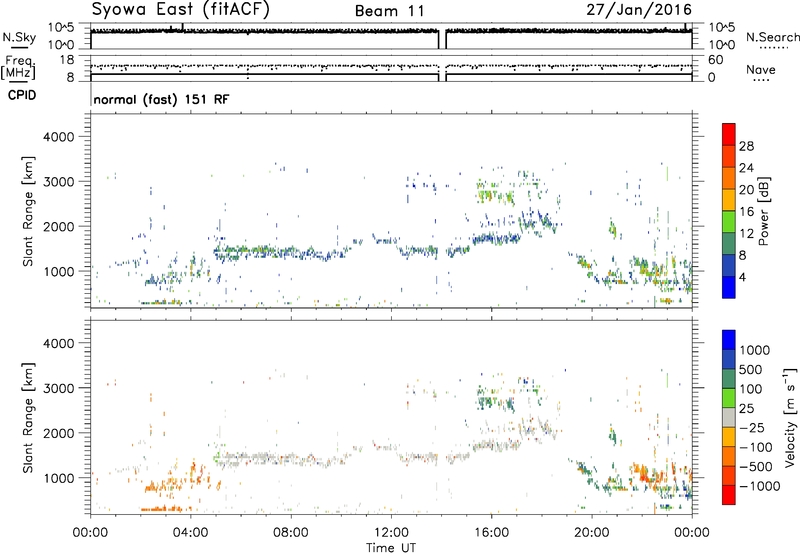Click the 100 velocity colorbar tick label
Screen dimensions: 800x554
(x=751, y=389)
